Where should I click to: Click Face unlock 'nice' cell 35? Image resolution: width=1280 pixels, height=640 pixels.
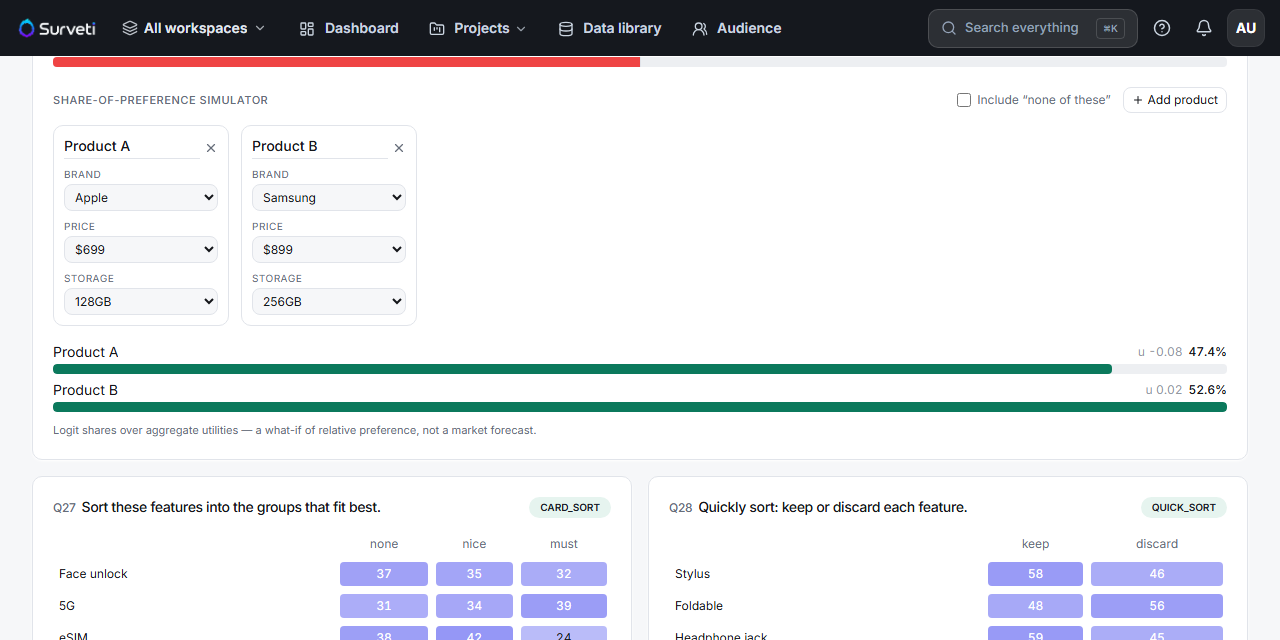tap(474, 574)
